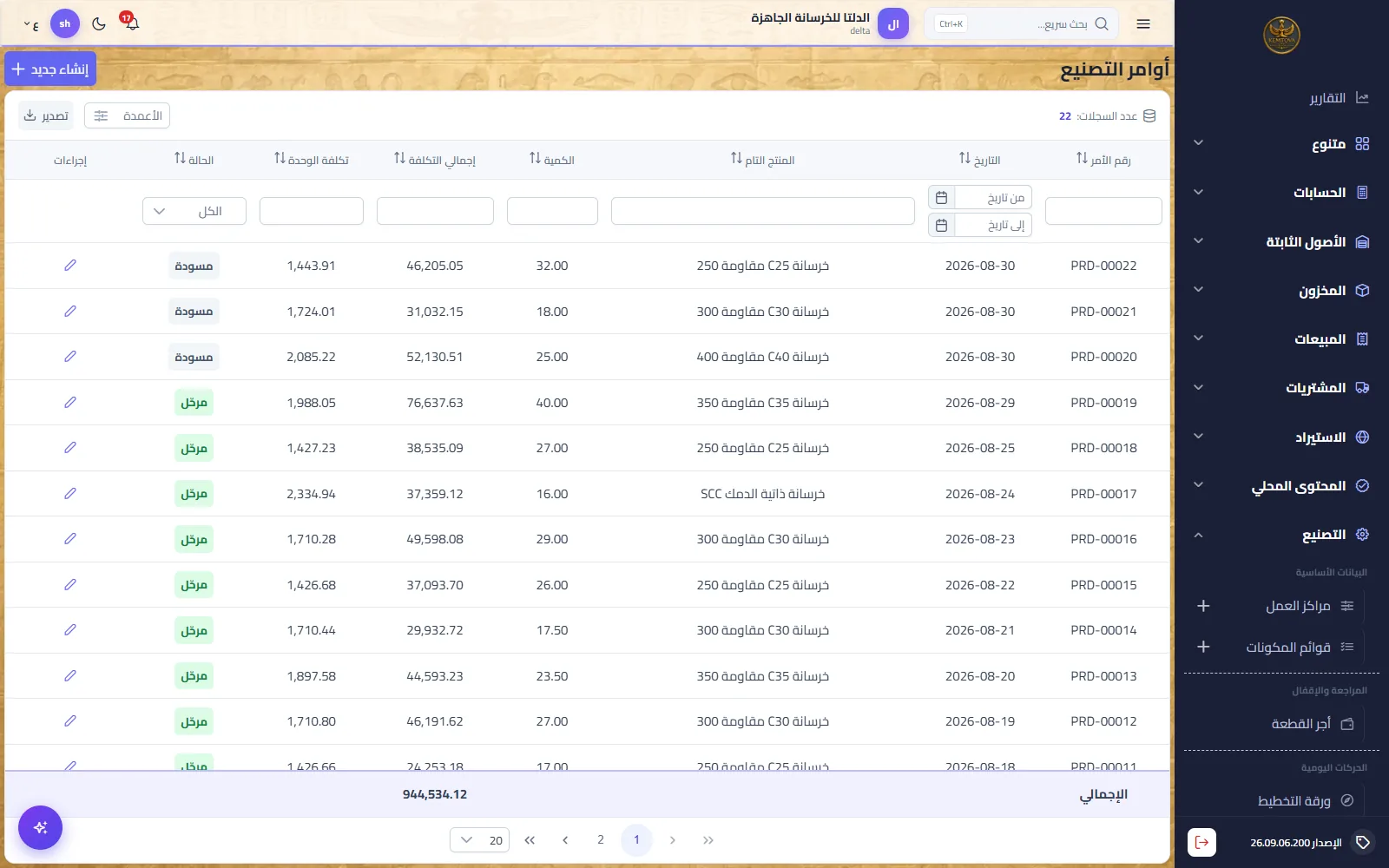
Task: Edit order PRD-00020 pencil icon
Action: (x=70, y=357)
